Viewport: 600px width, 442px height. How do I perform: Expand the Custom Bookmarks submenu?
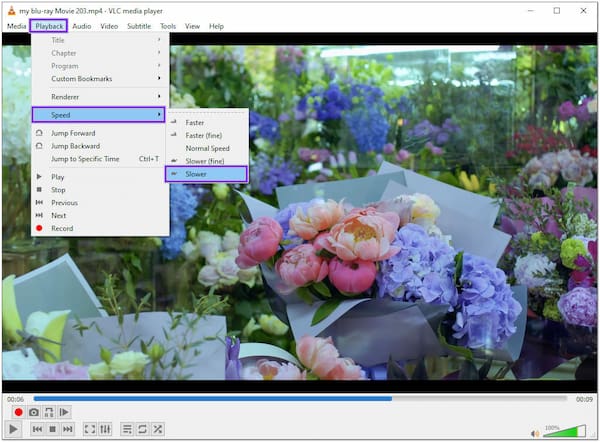[100, 79]
